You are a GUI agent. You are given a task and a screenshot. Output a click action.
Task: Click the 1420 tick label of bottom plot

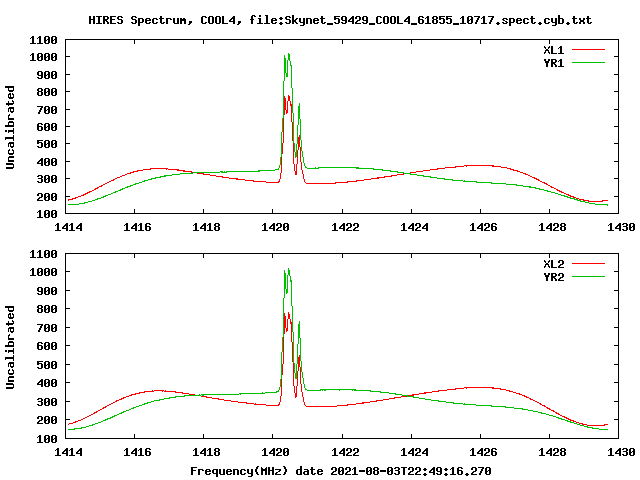coord(275,452)
